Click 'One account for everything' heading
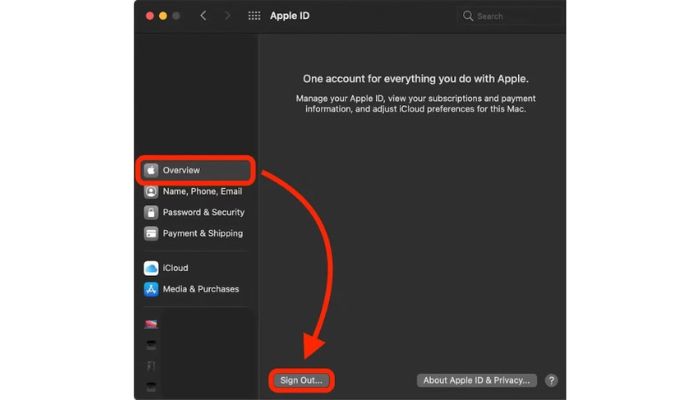Image resolution: width=700 pixels, height=400 pixels. [416, 79]
